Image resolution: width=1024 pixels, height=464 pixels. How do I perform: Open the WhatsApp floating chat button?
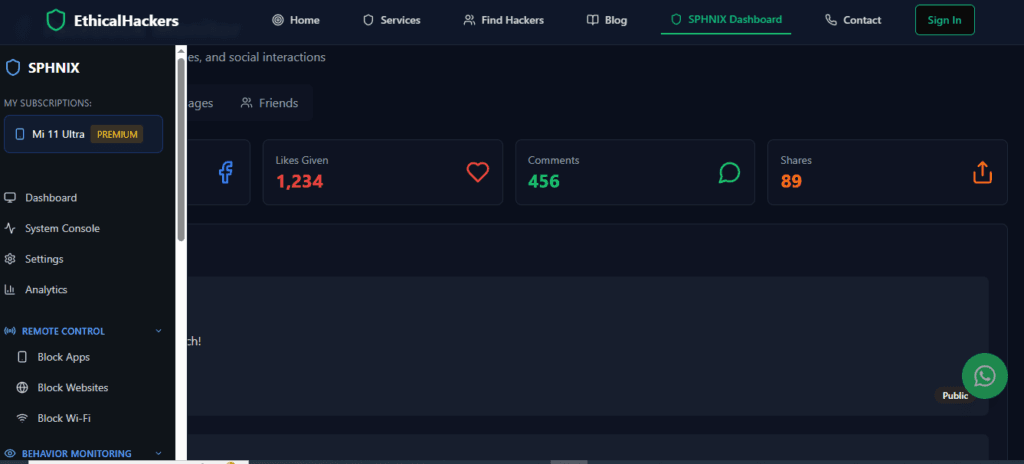click(984, 376)
